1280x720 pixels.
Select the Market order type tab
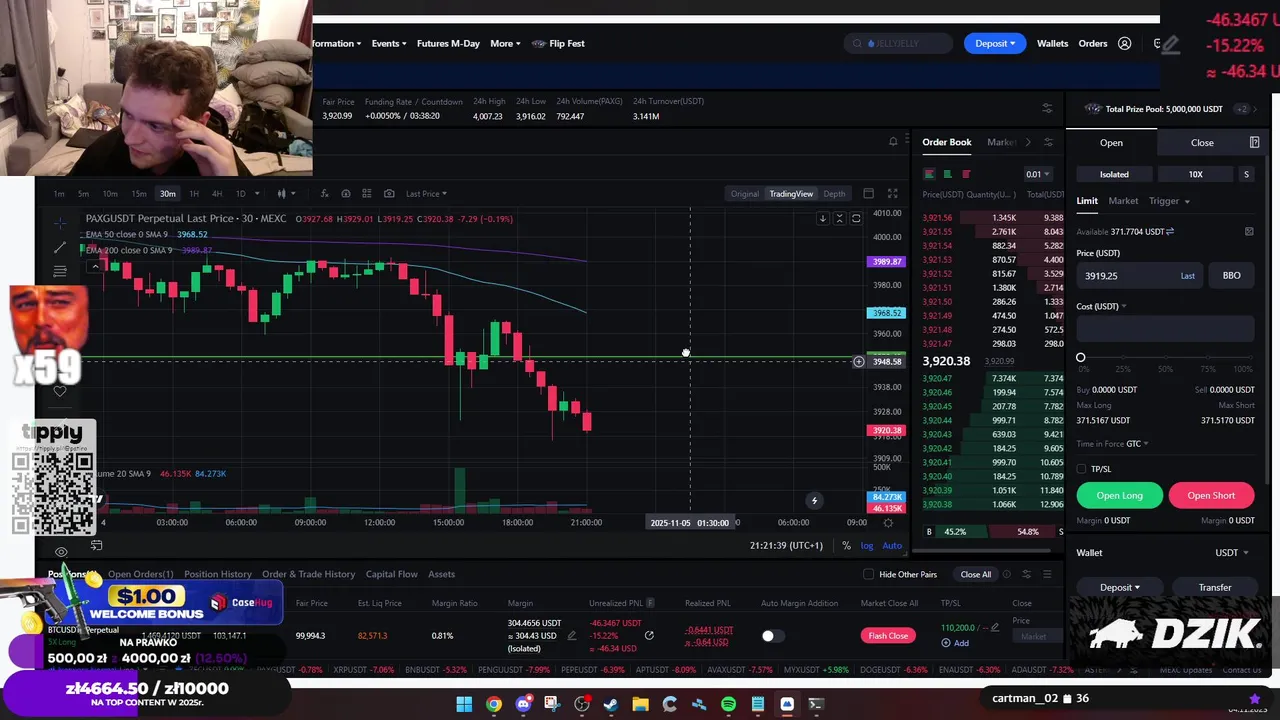(1123, 201)
